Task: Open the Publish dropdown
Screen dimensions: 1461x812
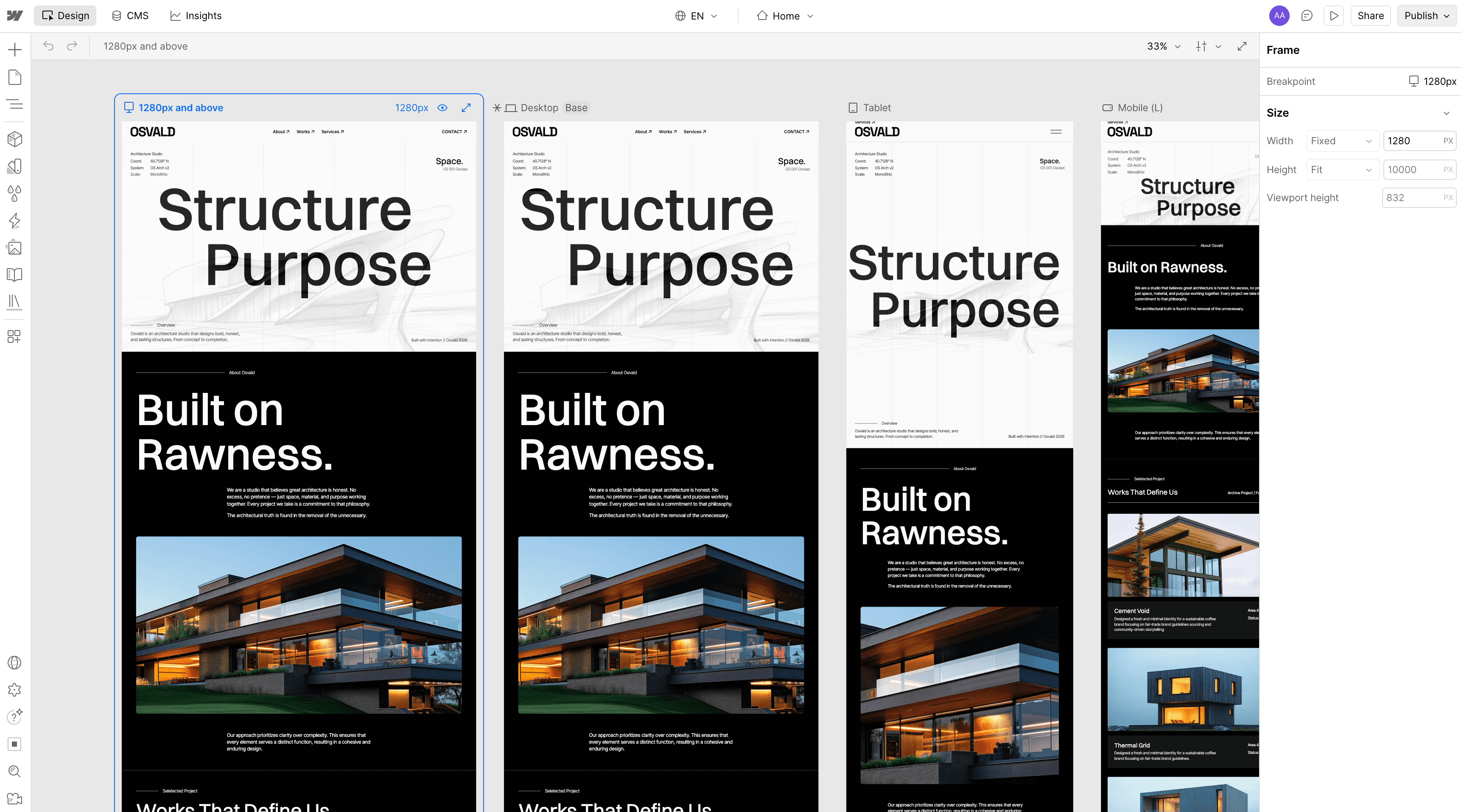Action: [x=1426, y=16]
